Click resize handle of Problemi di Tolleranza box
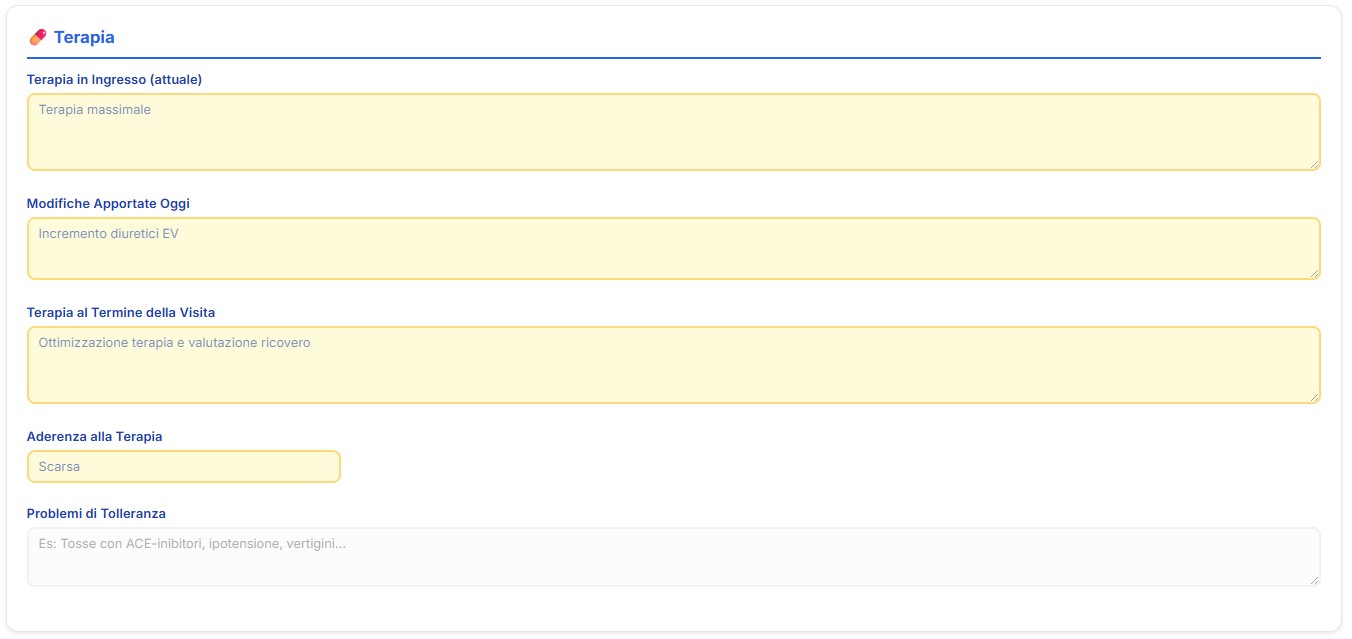1352x639 pixels. (1314, 580)
